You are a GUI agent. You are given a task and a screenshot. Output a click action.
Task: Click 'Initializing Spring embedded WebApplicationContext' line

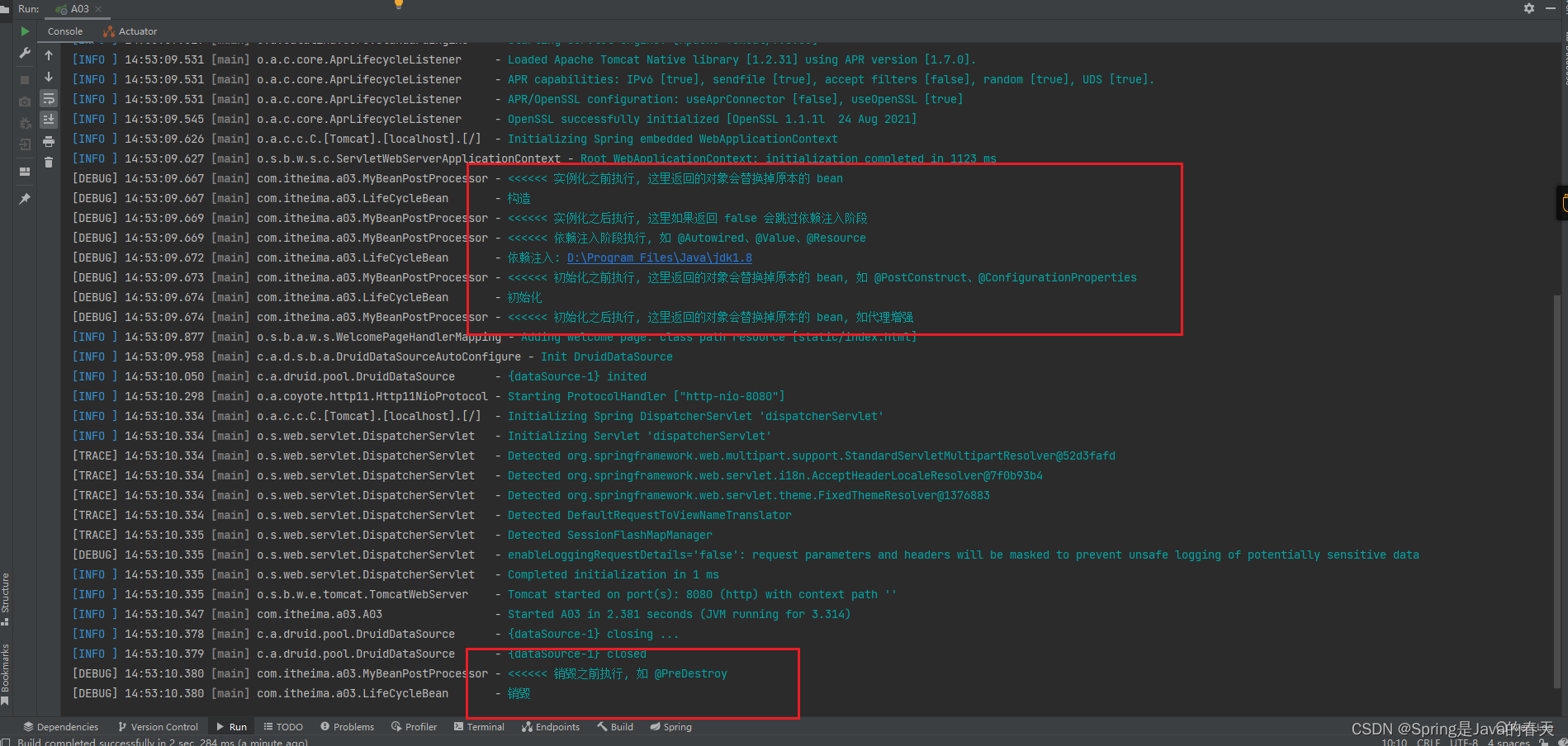point(672,139)
